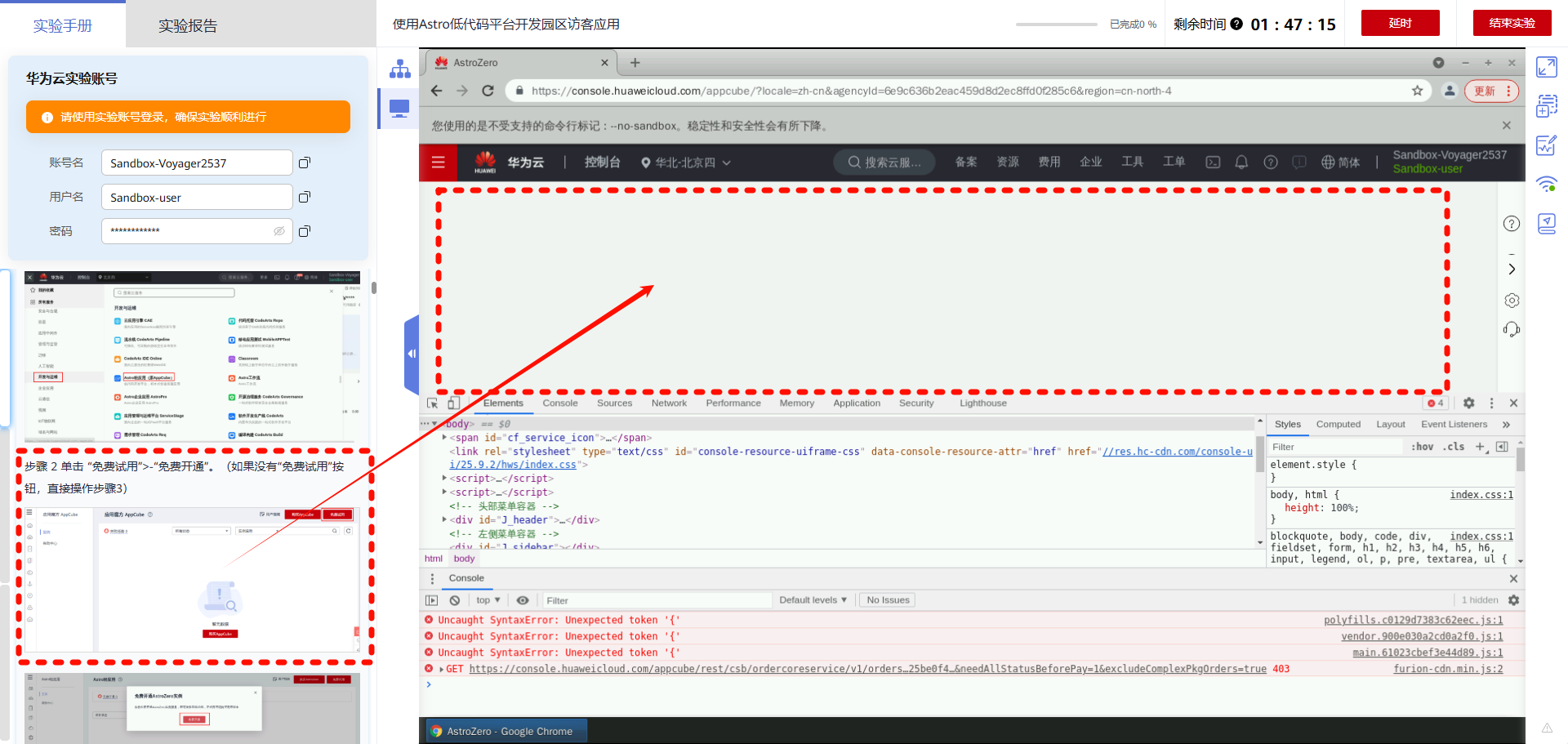The height and width of the screenshot is (744, 1568).
Task: Toggle the .cls element classes panel
Action: click(1454, 447)
